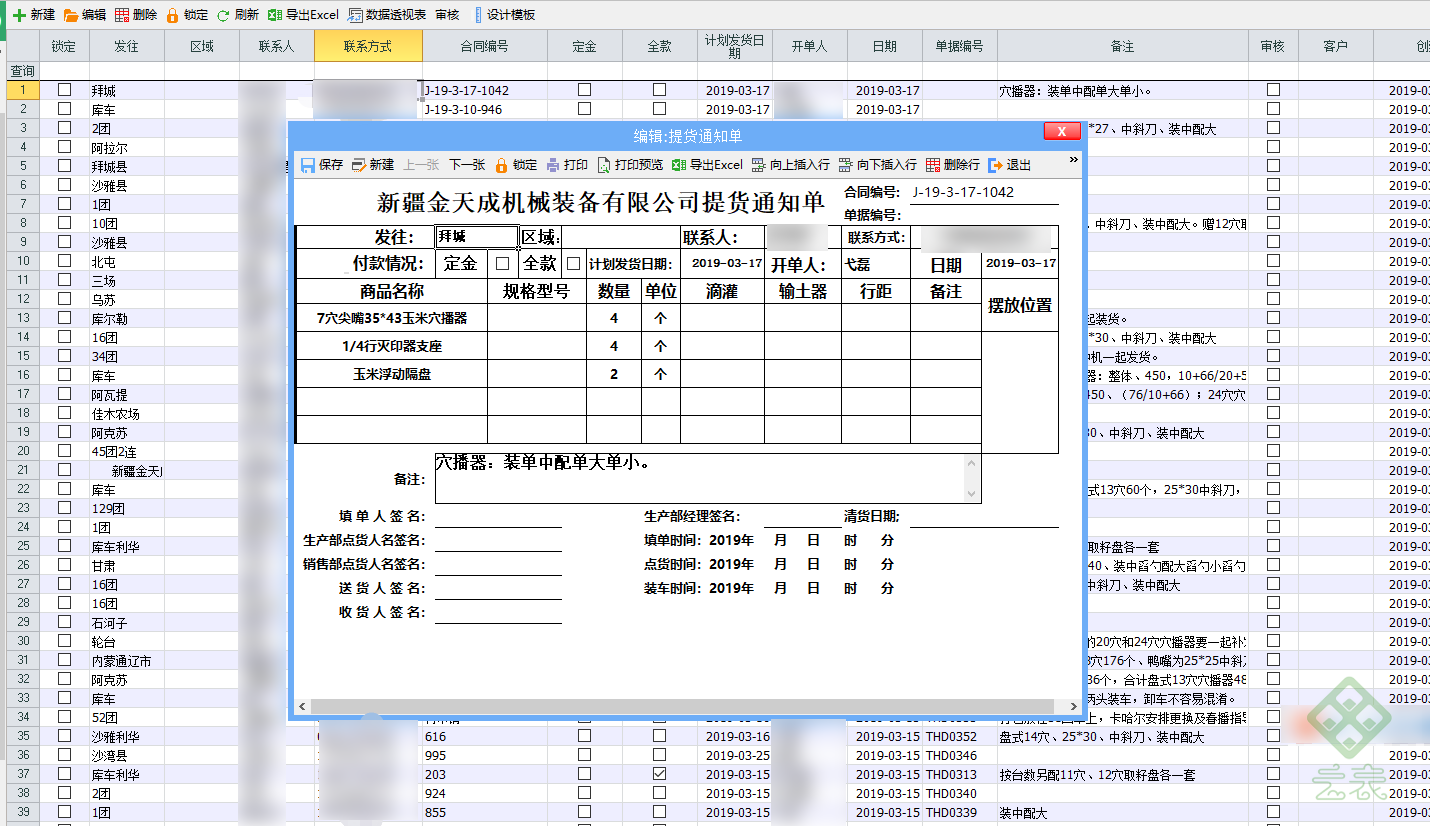This screenshot has width=1430, height=826.
Task: Click the 计划发货日期 column header
Action: pyautogui.click(x=735, y=46)
